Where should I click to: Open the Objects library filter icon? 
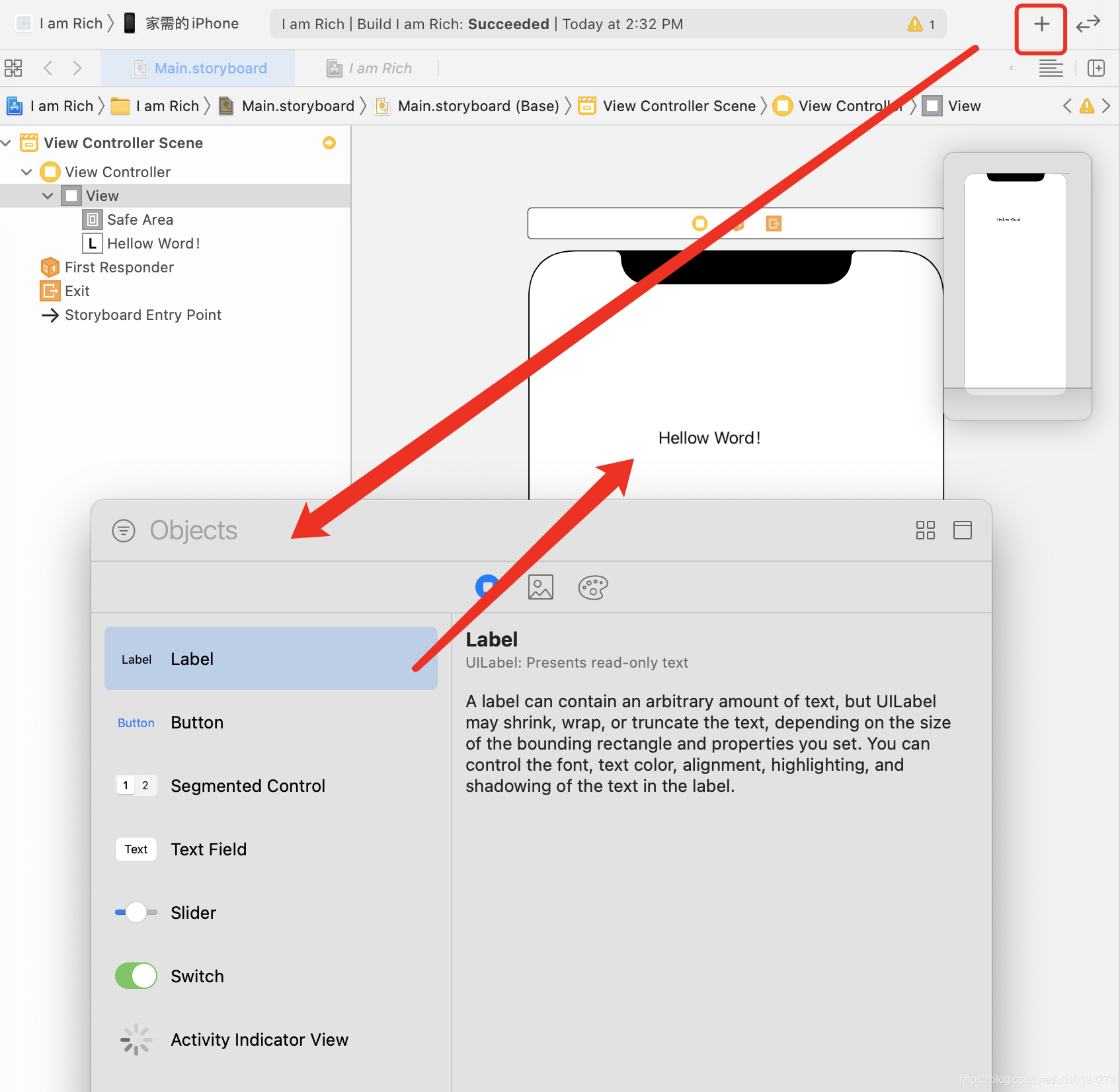[x=124, y=531]
